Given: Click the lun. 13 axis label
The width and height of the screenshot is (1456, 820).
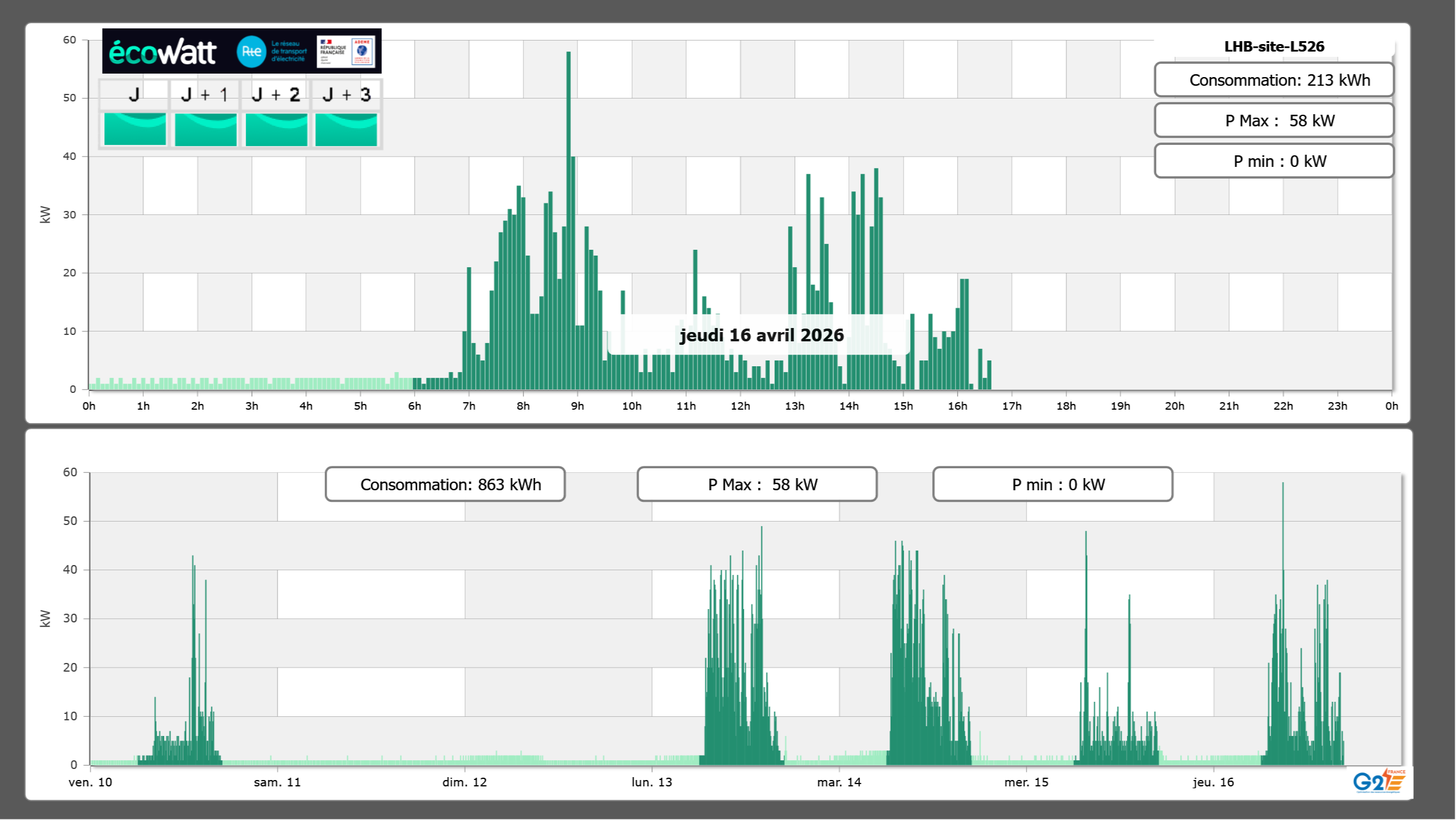Looking at the screenshot, I should [652, 782].
